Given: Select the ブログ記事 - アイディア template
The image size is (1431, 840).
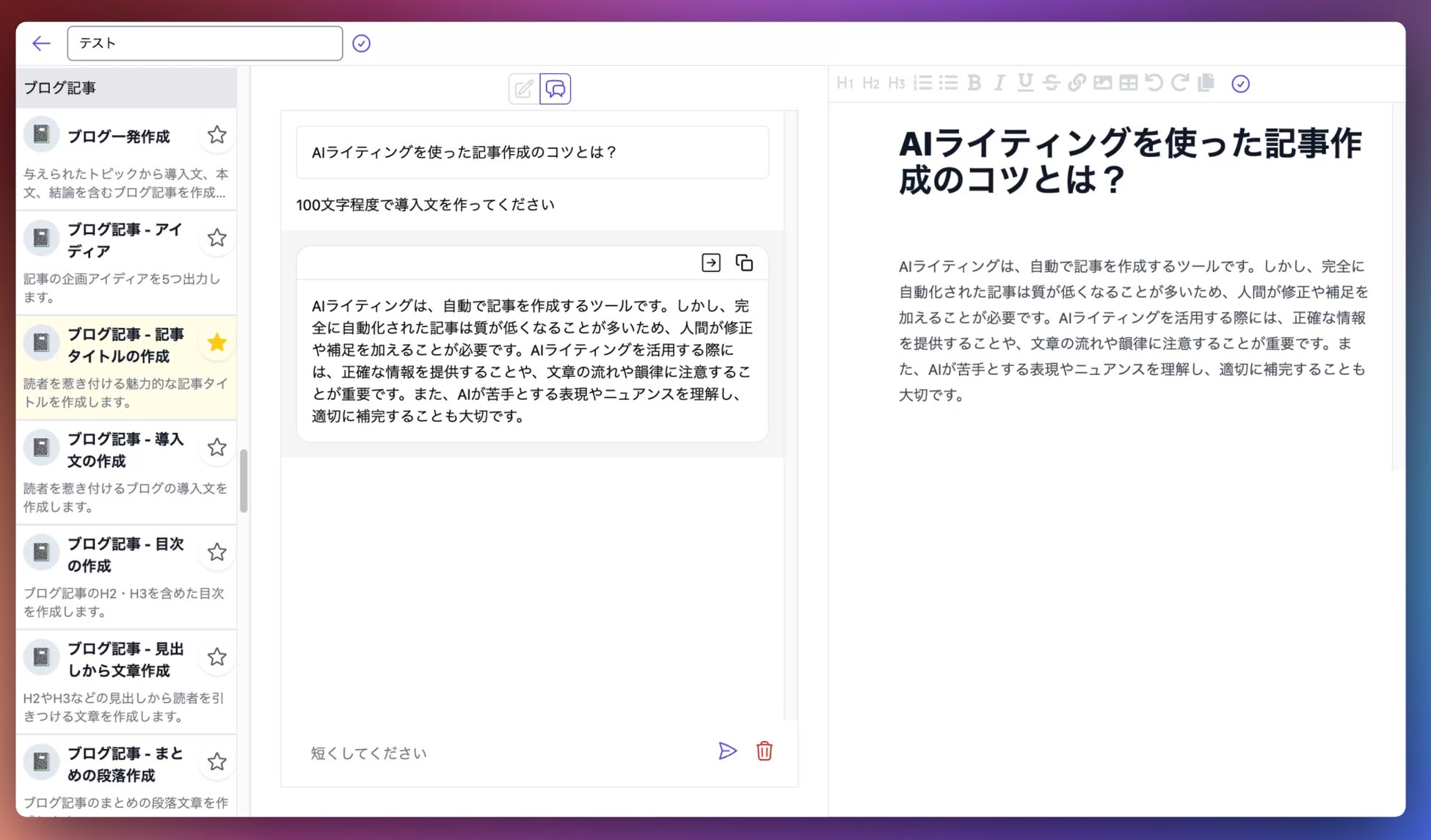Looking at the screenshot, I should 125,241.
